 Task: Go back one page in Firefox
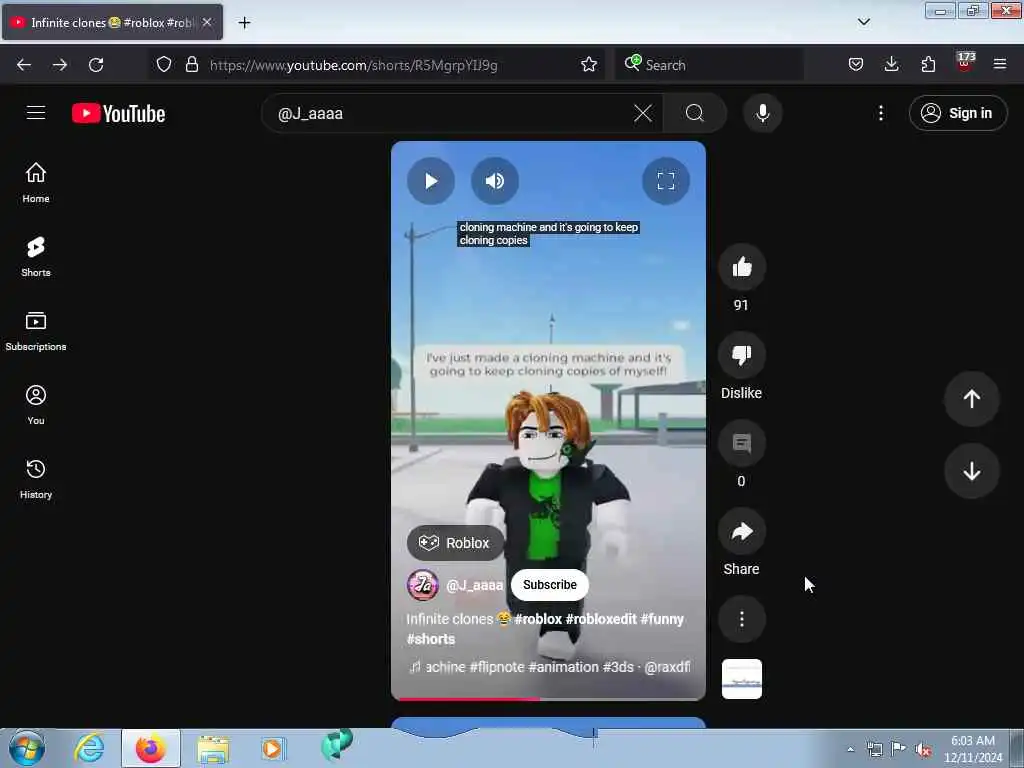click(24, 65)
